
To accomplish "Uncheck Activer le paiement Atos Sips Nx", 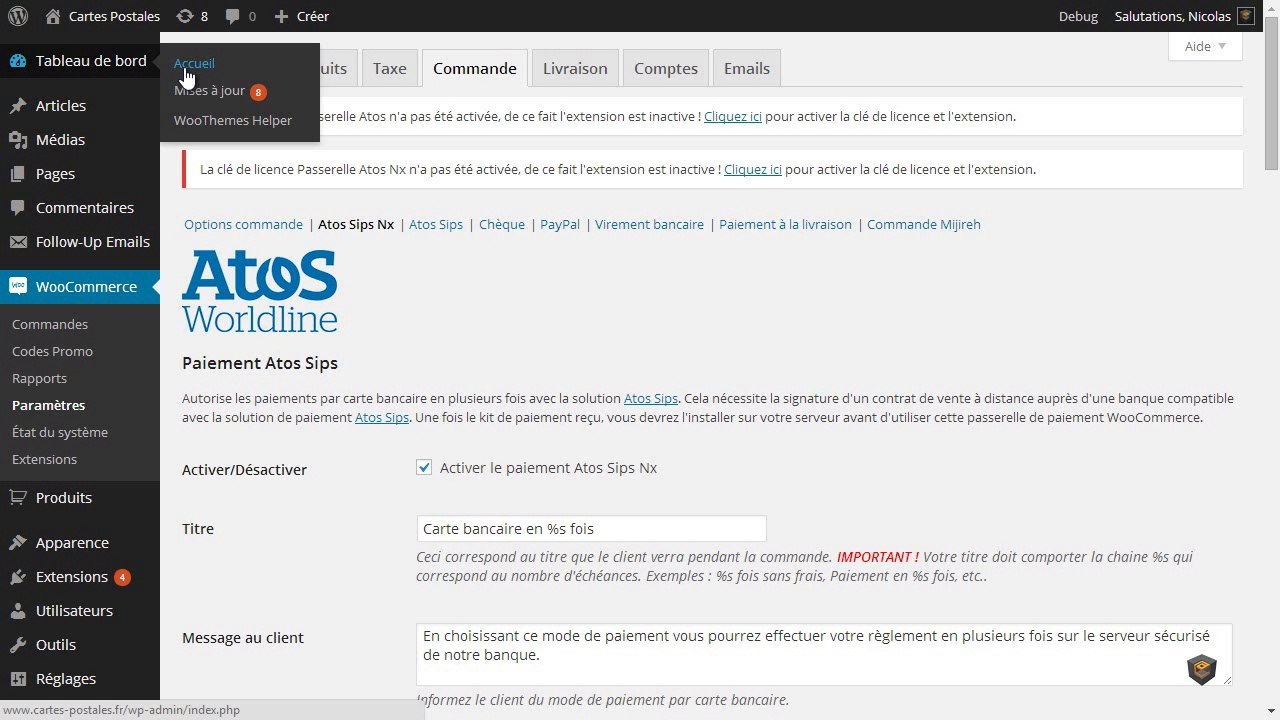I will click(x=424, y=467).
